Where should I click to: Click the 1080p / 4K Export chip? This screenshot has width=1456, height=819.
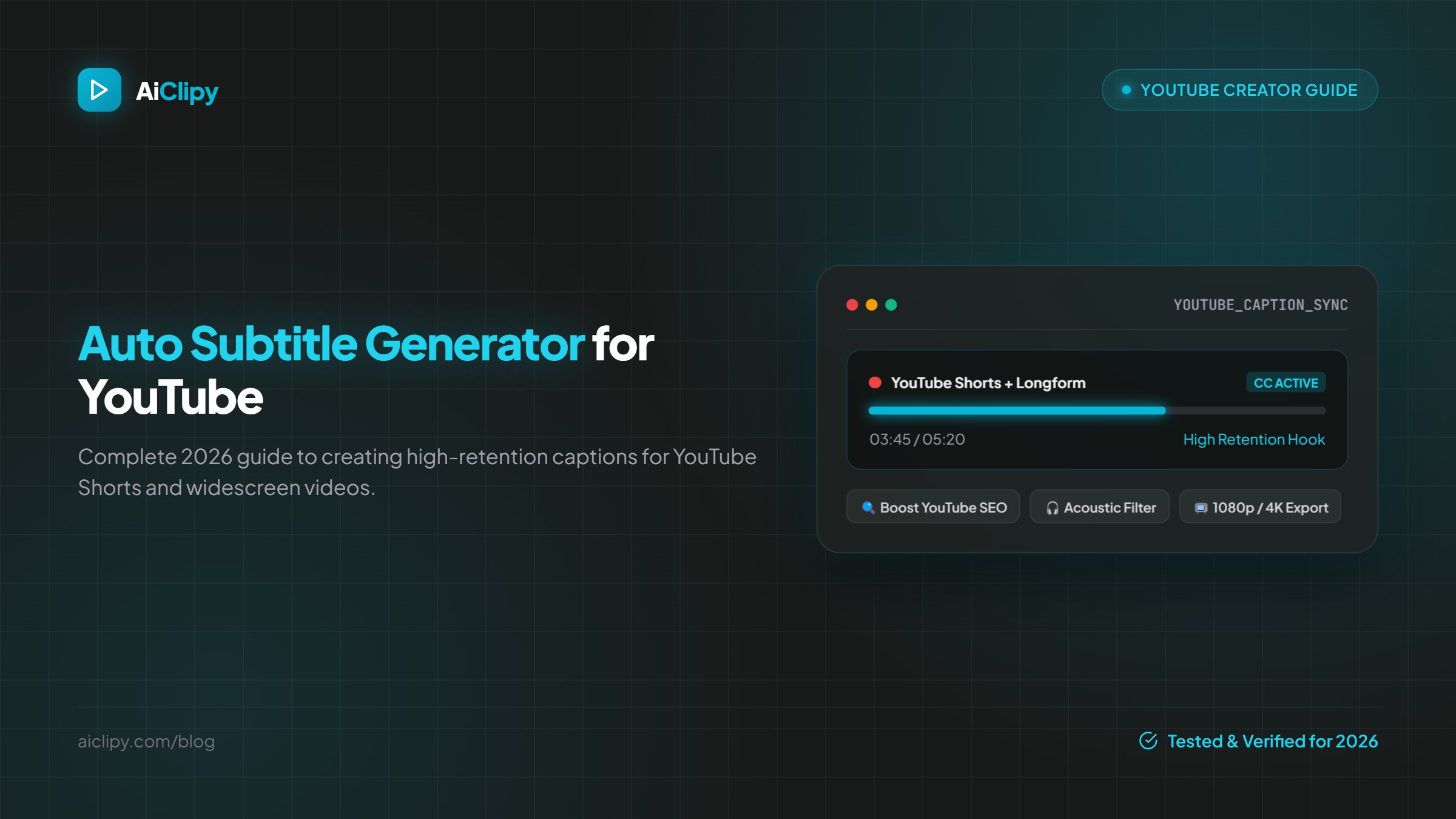pyautogui.click(x=1260, y=507)
